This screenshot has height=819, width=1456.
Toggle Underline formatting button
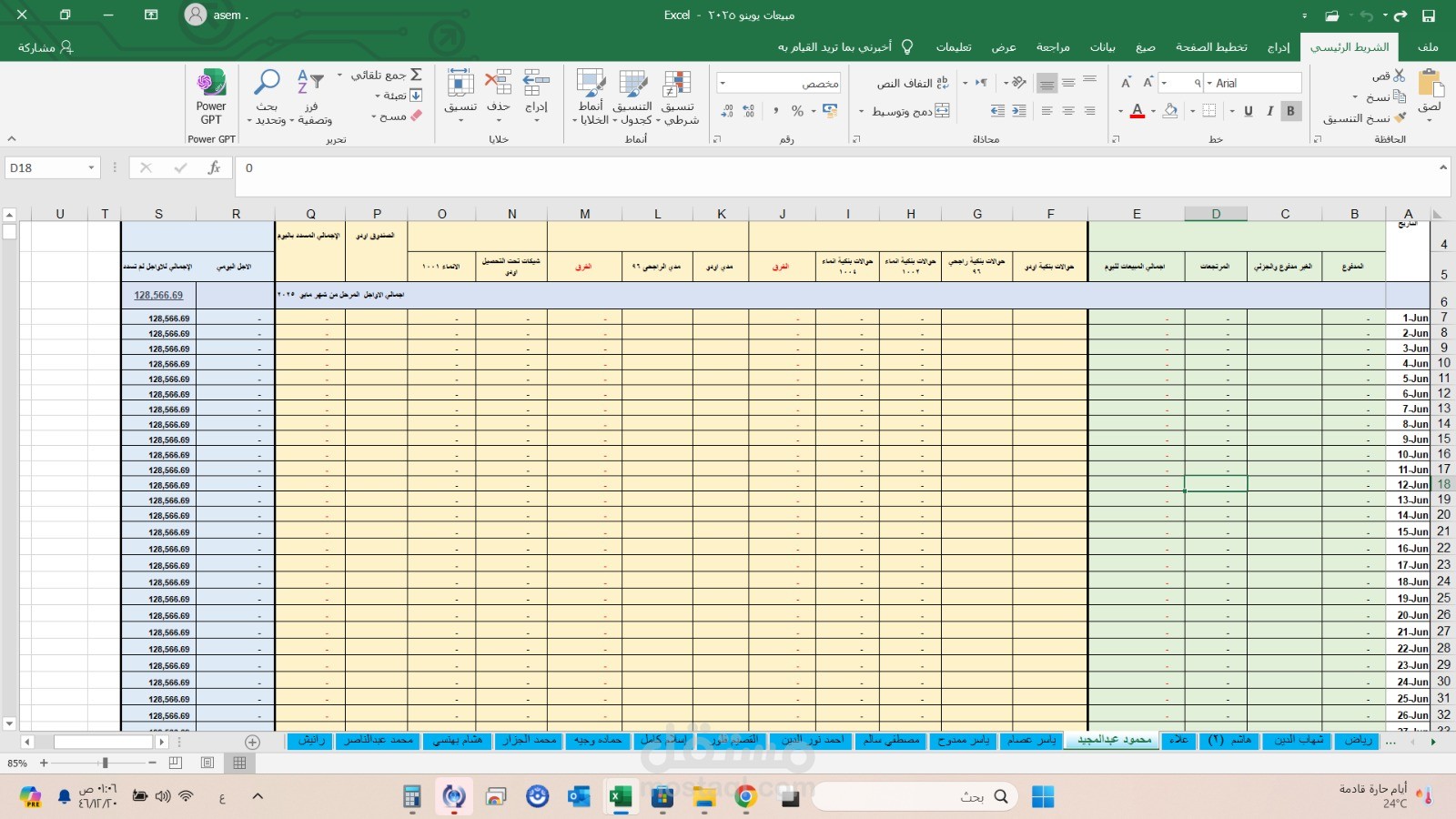(x=1249, y=111)
